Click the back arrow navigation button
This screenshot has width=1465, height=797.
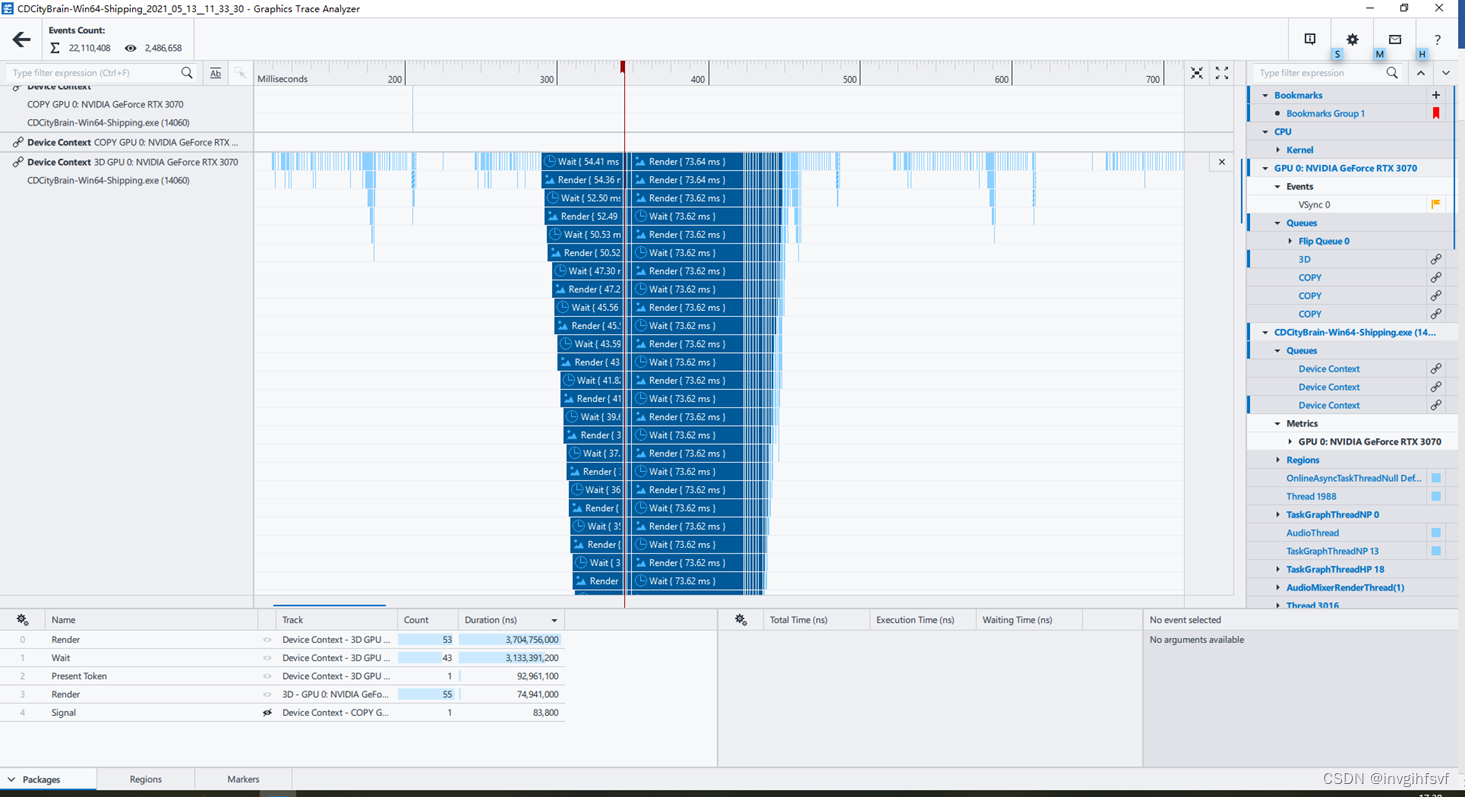point(21,39)
